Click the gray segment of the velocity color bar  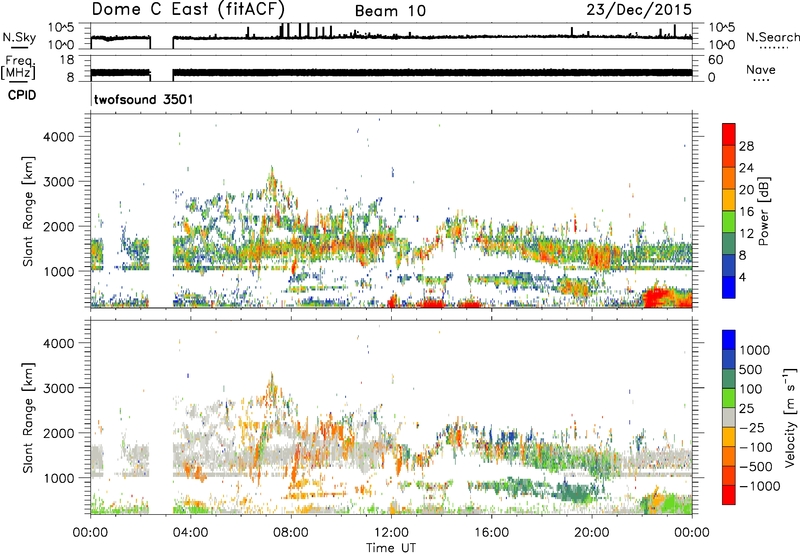click(729, 417)
